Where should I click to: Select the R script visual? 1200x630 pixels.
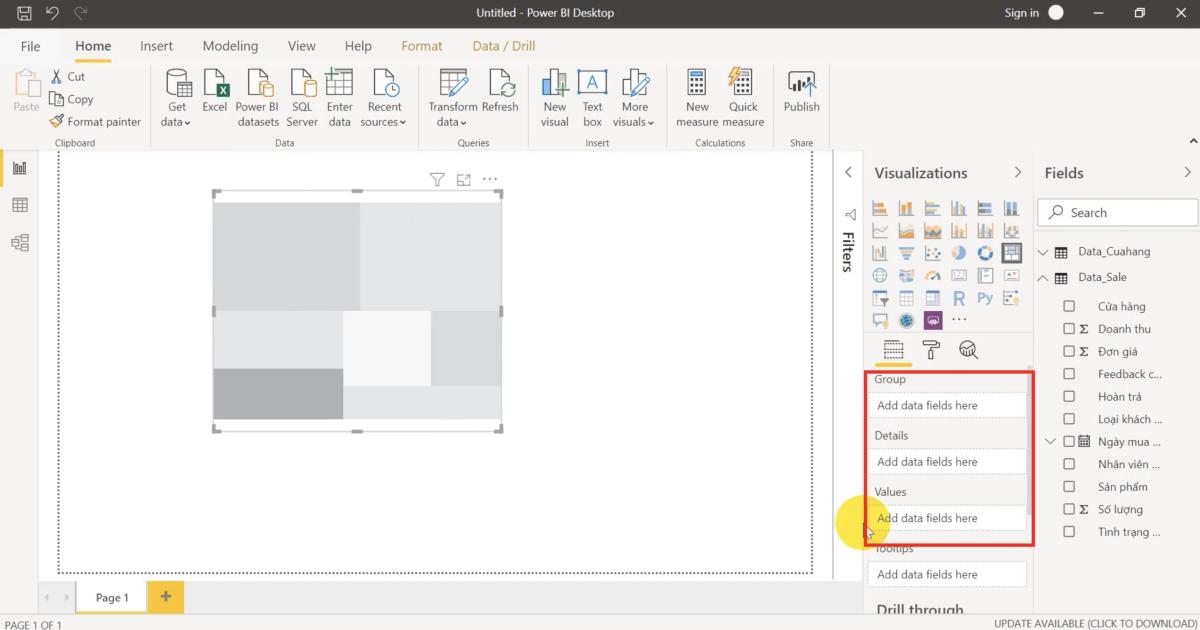point(958,297)
